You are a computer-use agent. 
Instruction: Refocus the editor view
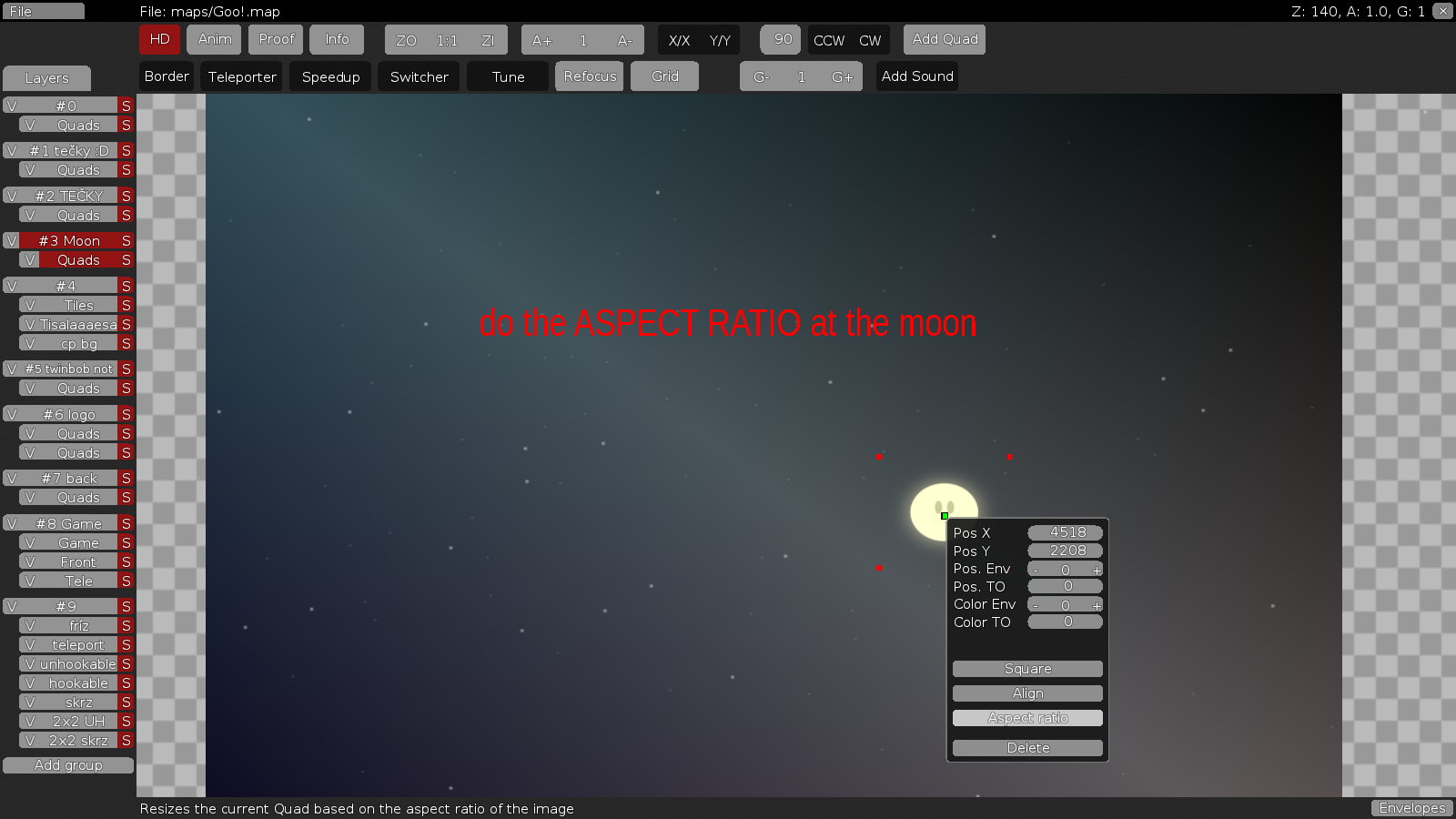click(x=589, y=76)
